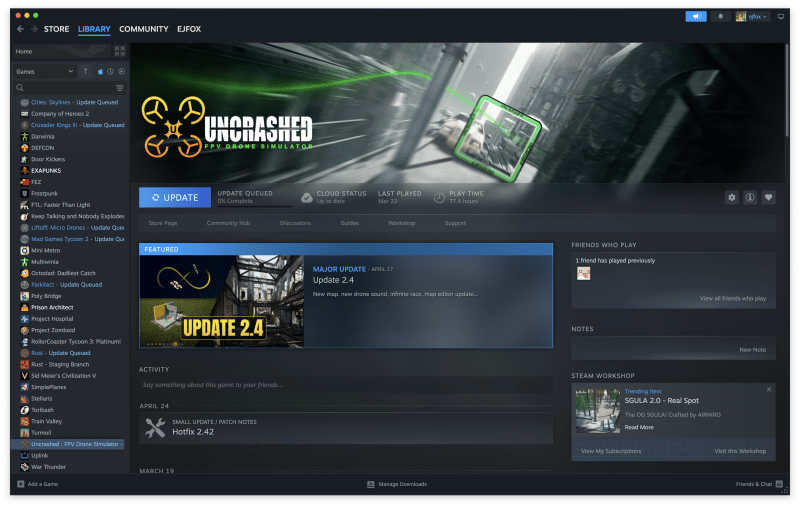The height and width of the screenshot is (507, 800).
Task: Click the main page vertical scrollbar
Action: [x=786, y=92]
